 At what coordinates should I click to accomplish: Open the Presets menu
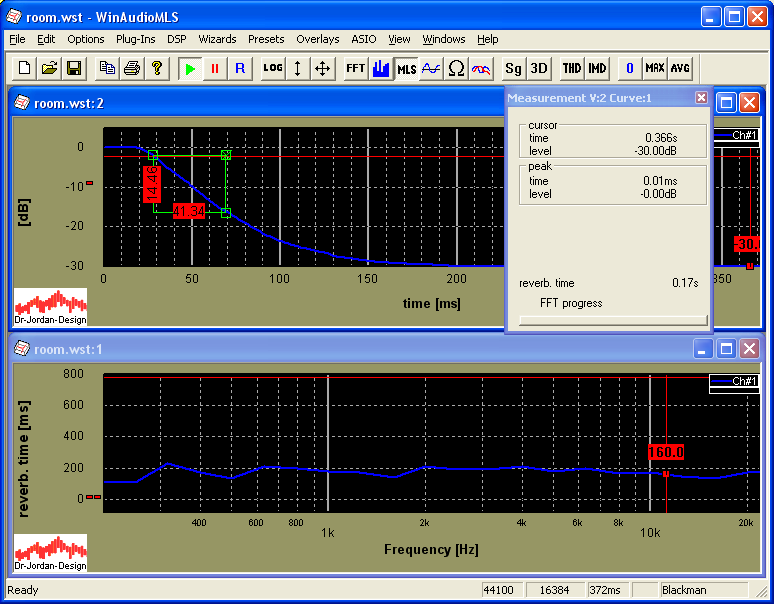(266, 39)
